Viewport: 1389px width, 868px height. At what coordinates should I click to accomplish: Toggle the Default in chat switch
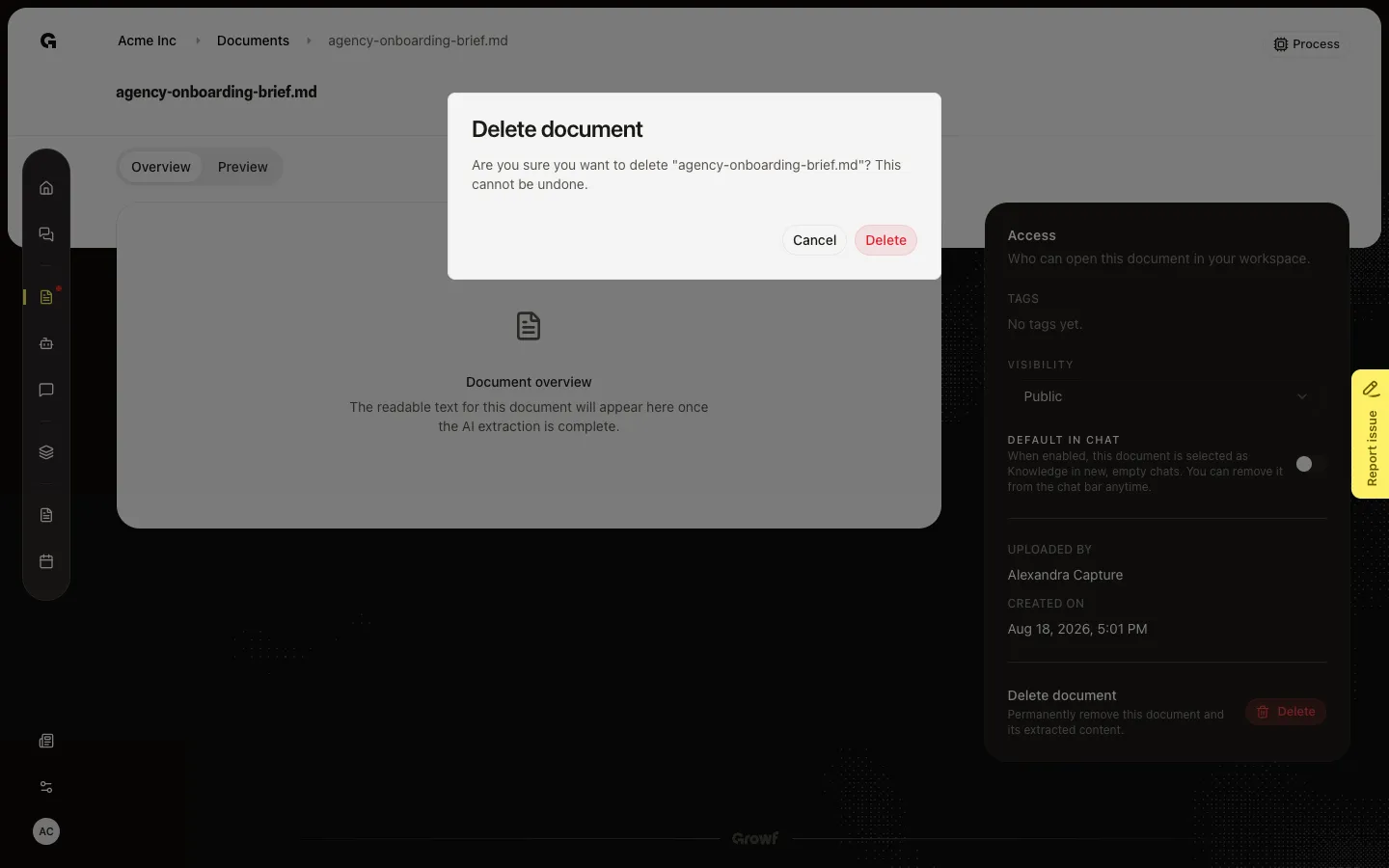click(x=1311, y=464)
